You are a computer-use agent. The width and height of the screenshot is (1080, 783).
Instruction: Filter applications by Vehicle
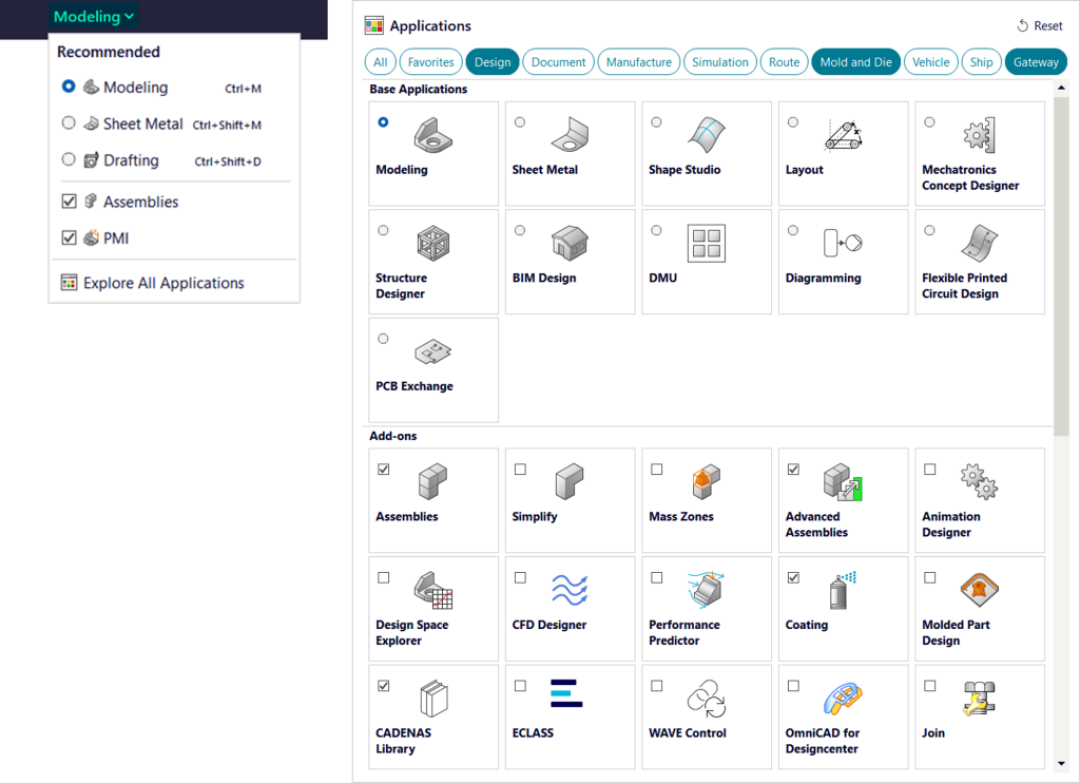pos(931,62)
